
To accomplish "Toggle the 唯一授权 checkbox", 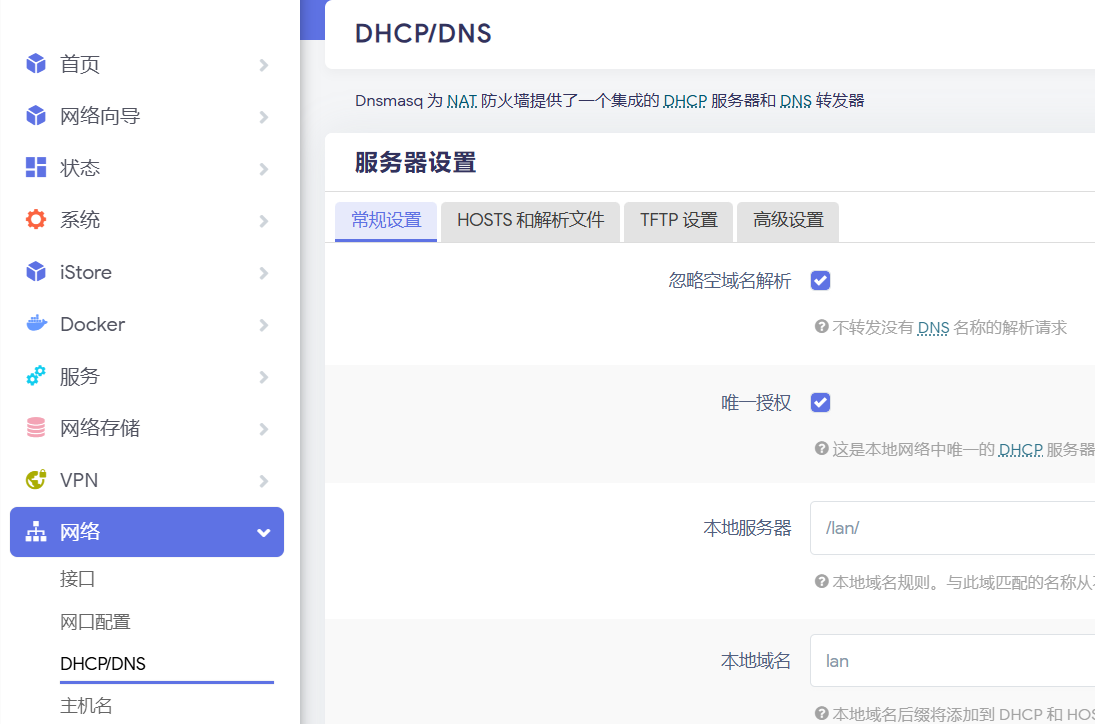I will pos(820,402).
